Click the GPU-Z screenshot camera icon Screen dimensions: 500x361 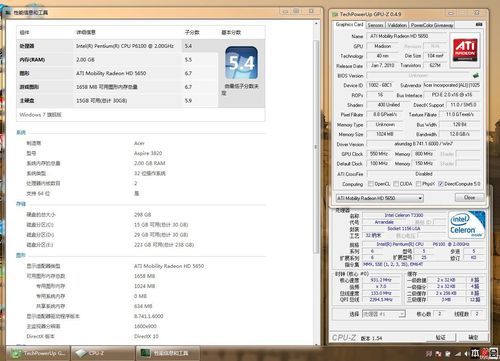pos(479,24)
